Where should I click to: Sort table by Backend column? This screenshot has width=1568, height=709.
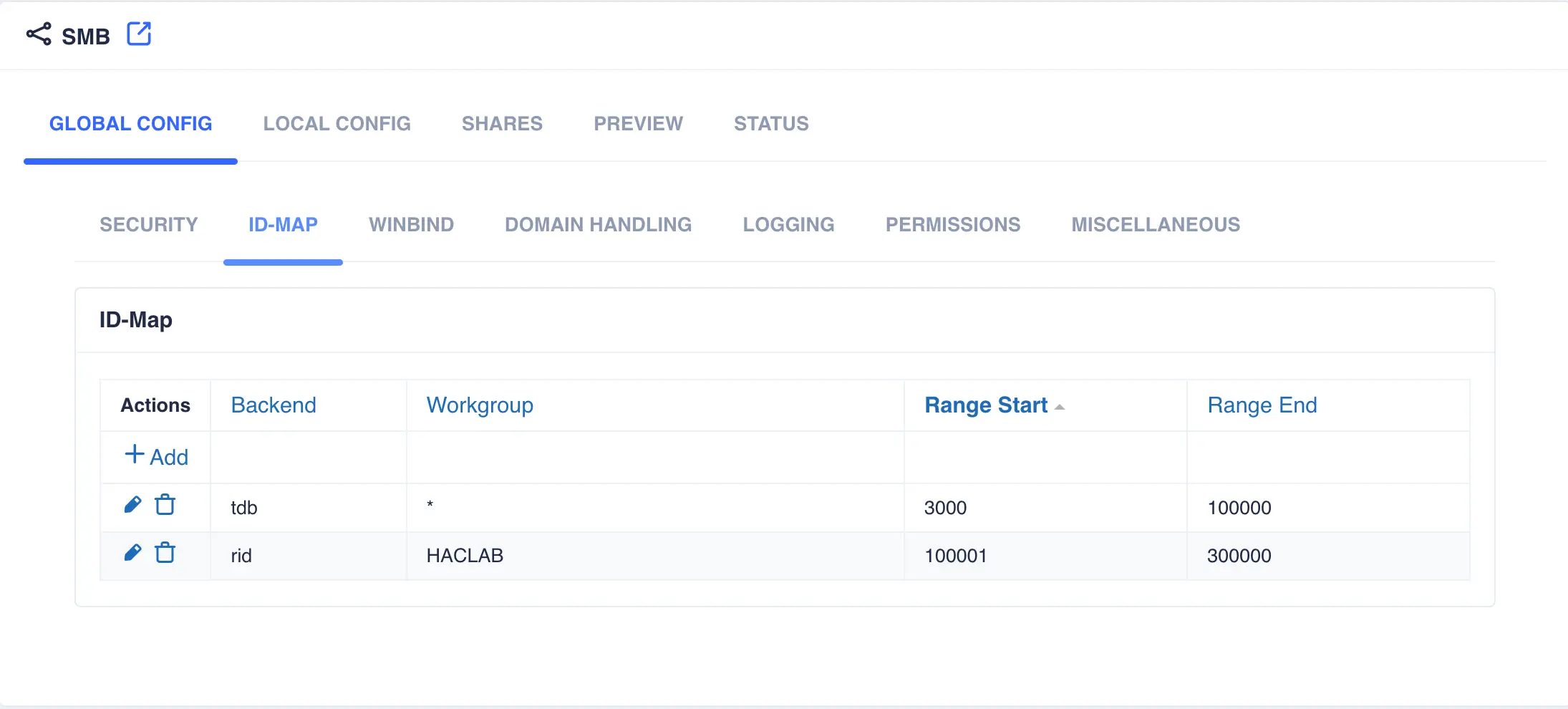(274, 405)
